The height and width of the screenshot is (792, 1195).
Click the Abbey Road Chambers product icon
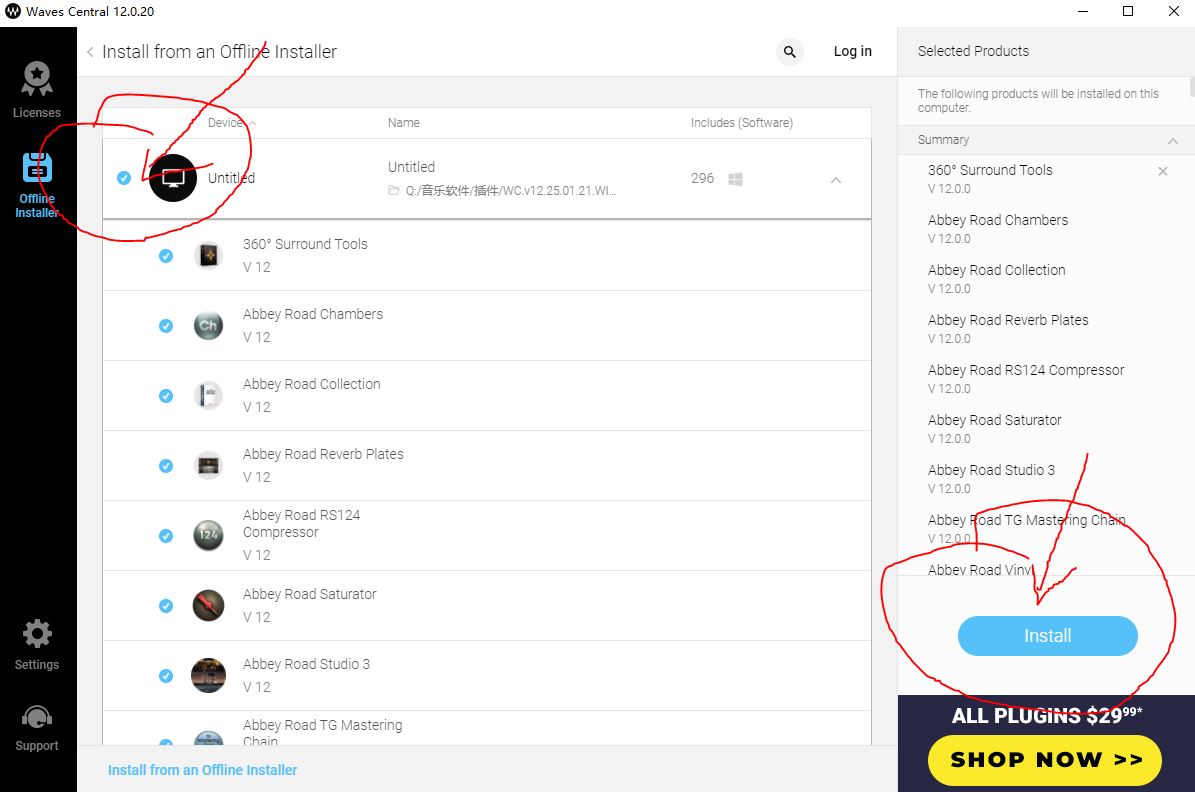click(x=208, y=325)
